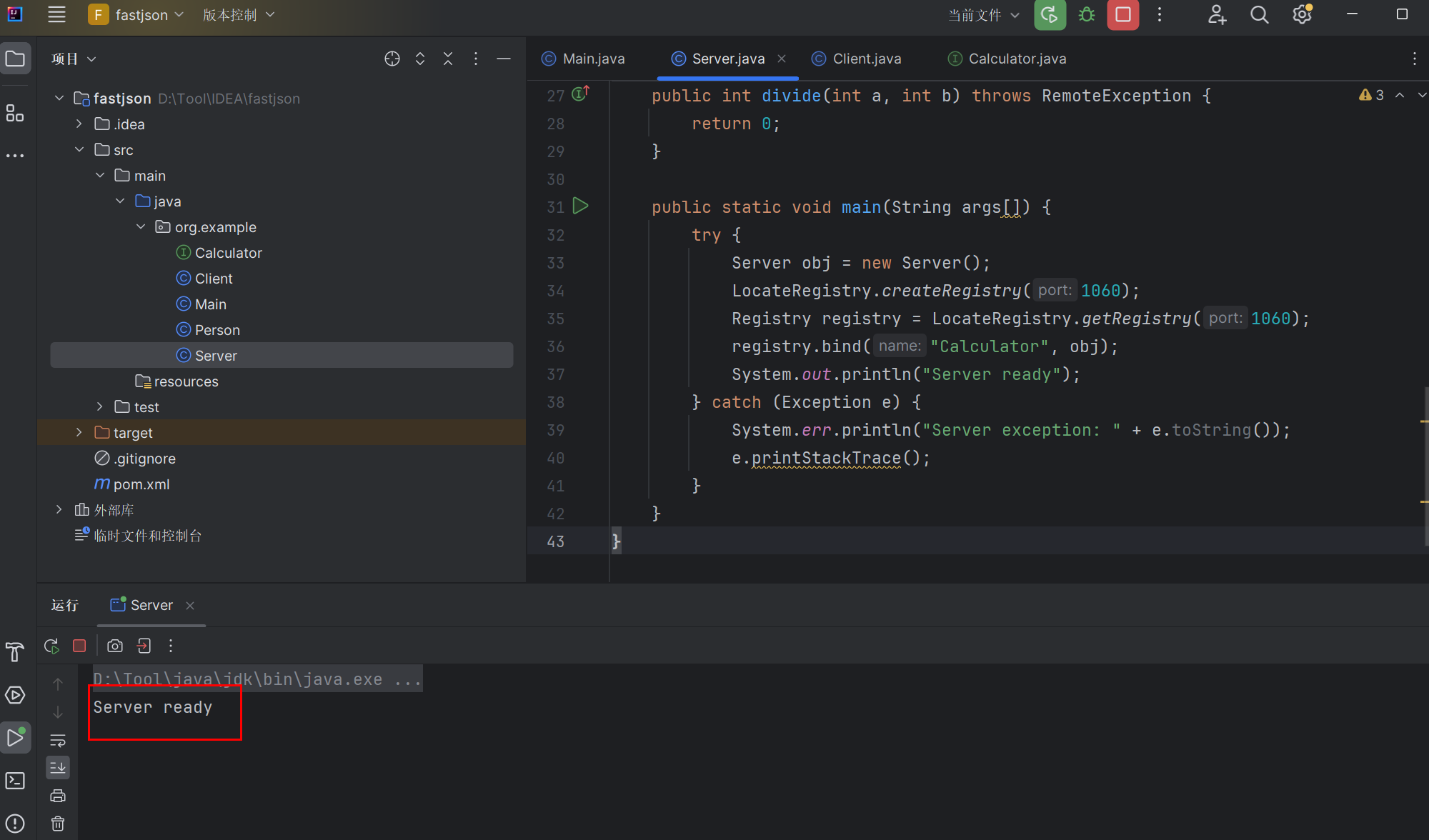
Task: Clear all console output with trash icon
Action: pos(58,824)
